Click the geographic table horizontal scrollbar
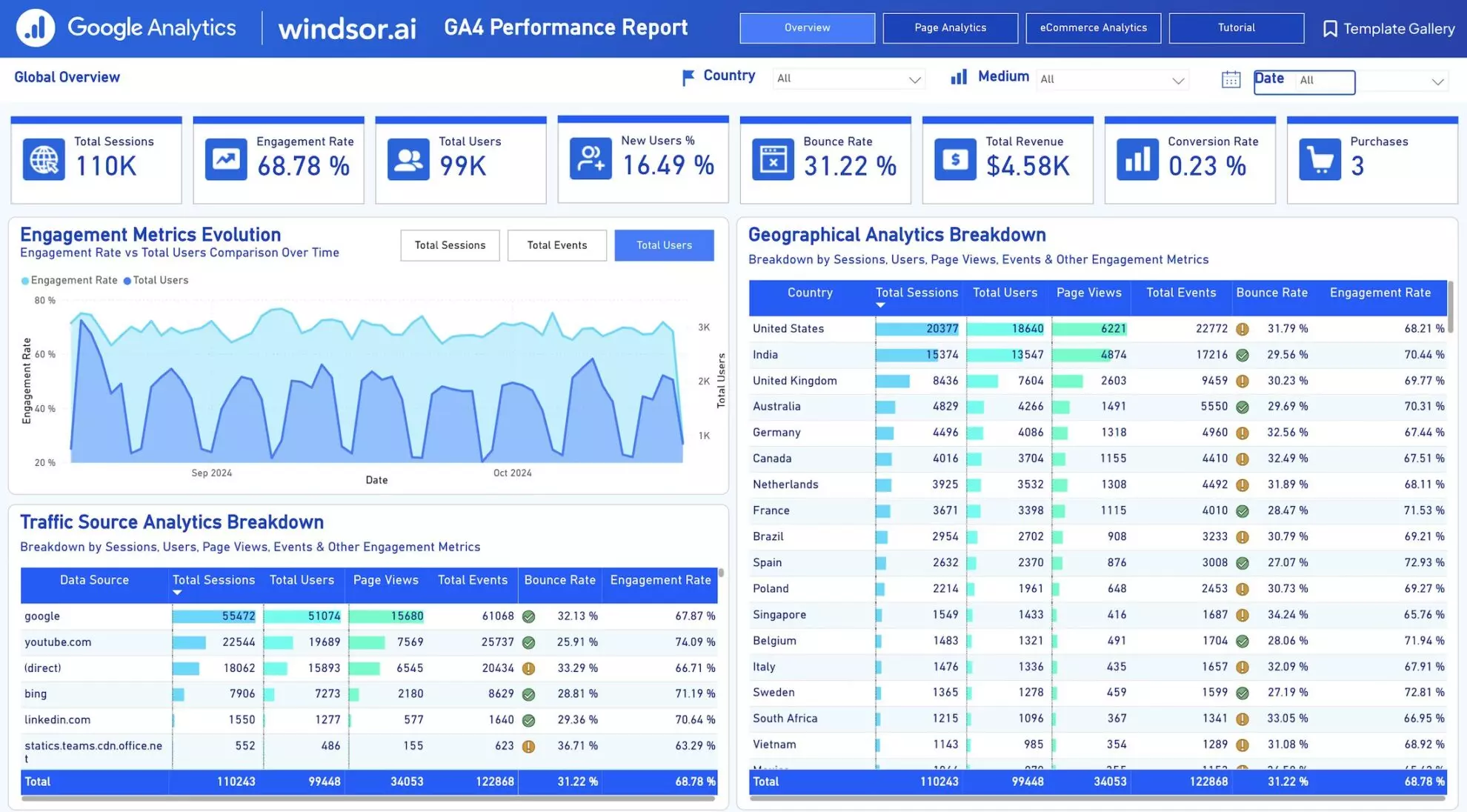The height and width of the screenshot is (812, 1467). pos(1097,799)
